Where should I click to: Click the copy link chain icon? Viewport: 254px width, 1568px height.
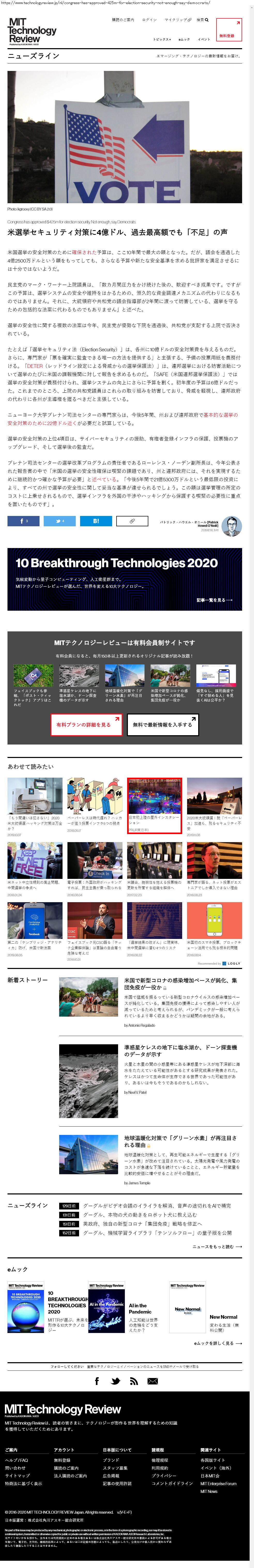point(132,521)
